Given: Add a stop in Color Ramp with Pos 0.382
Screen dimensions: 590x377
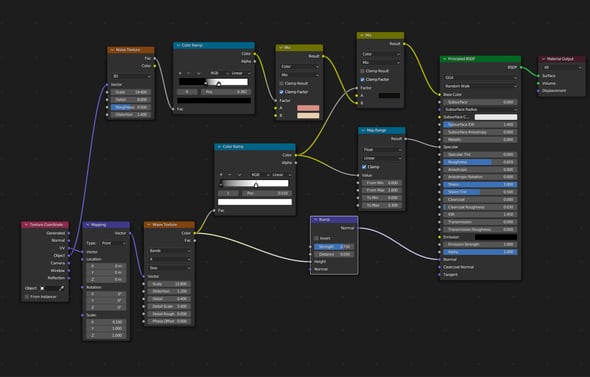Looking at the screenshot, I should pos(180,73).
